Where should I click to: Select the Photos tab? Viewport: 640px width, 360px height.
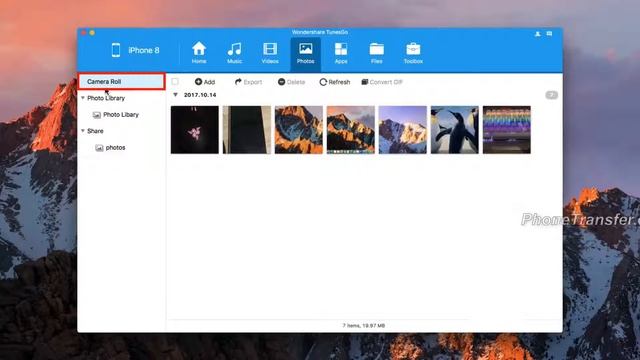pyautogui.click(x=305, y=54)
